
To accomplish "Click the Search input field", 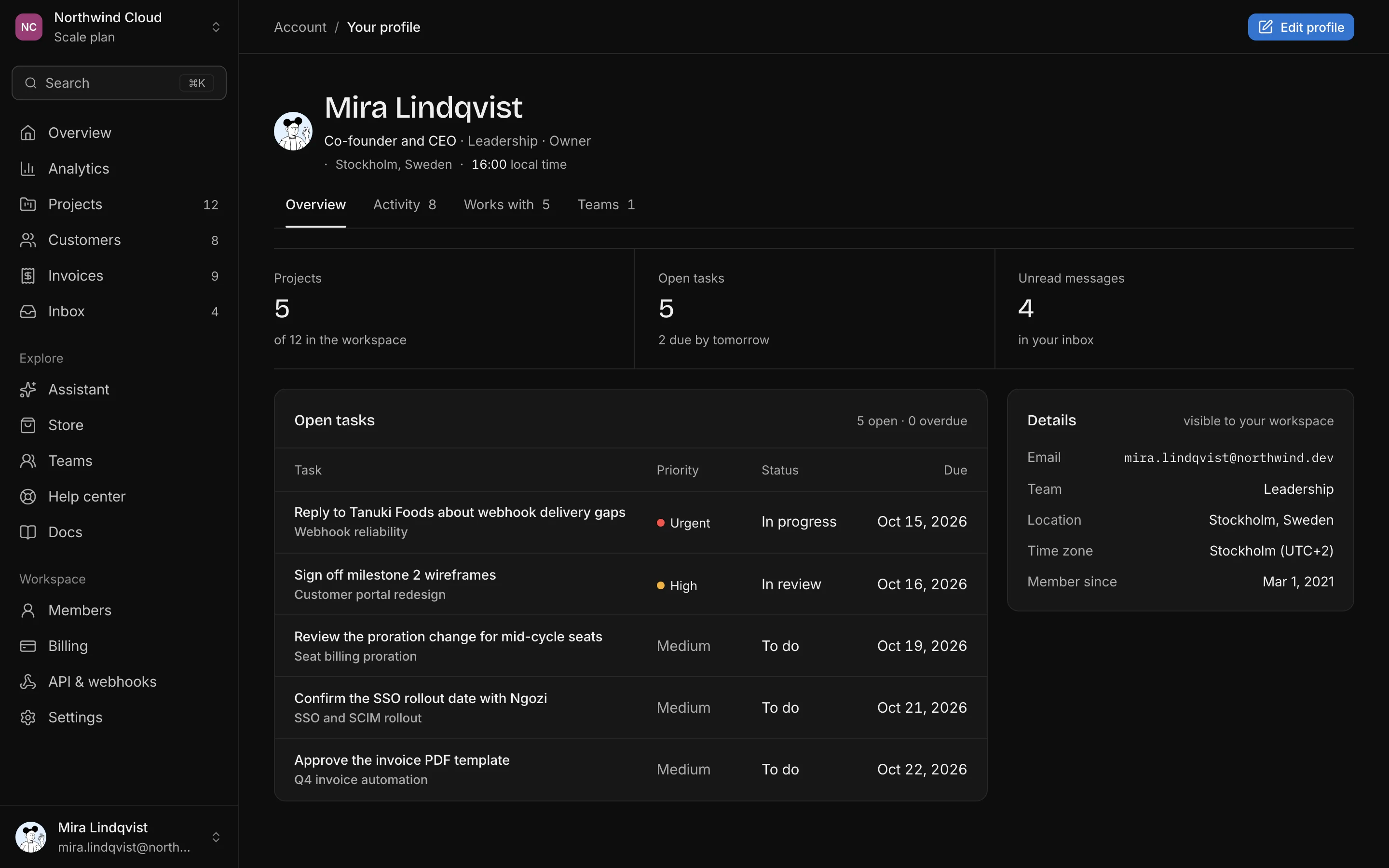I will [119, 83].
